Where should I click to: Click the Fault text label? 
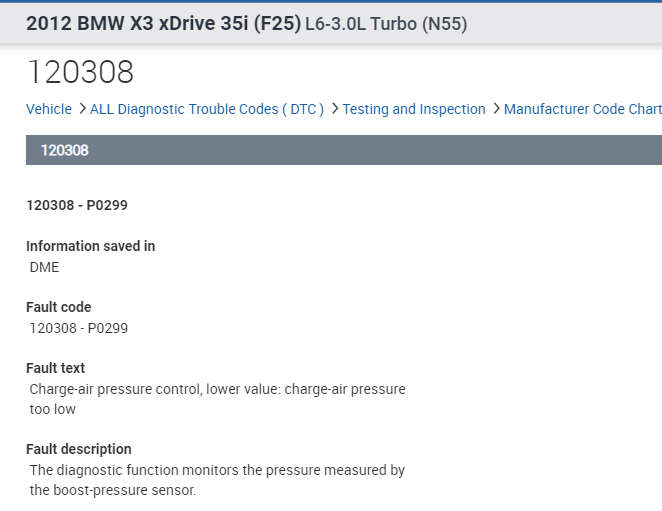[x=55, y=368]
